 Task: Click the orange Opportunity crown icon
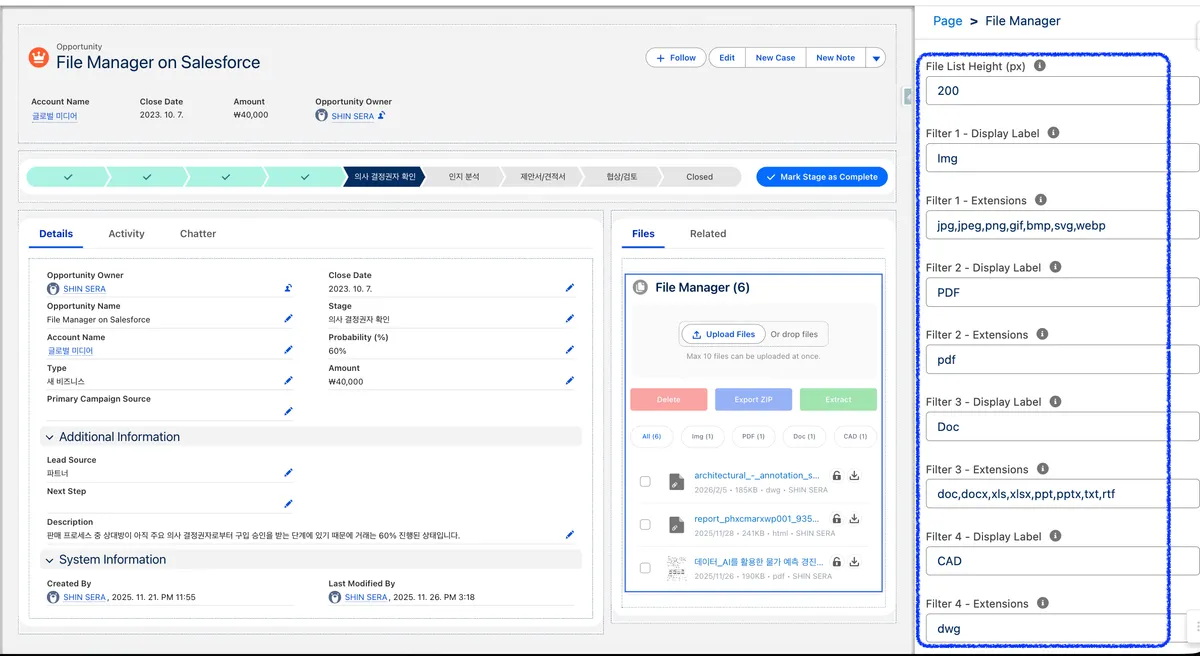point(39,57)
